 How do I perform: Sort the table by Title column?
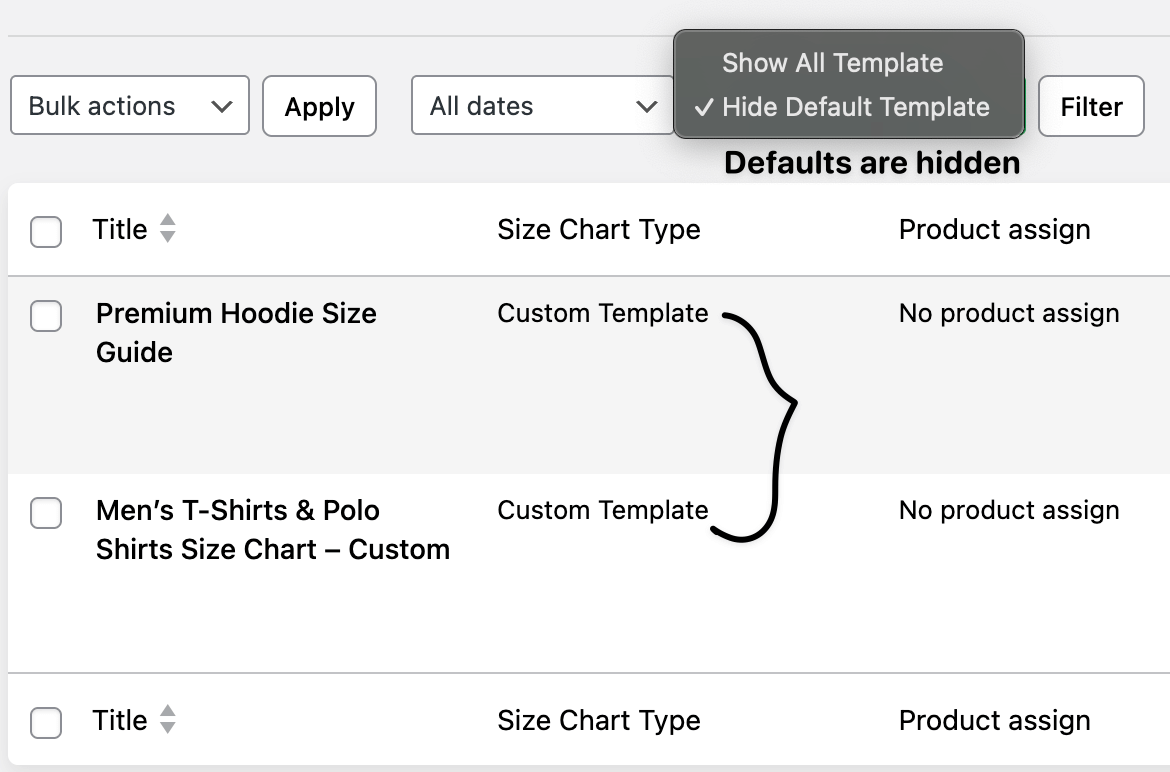tap(119, 229)
